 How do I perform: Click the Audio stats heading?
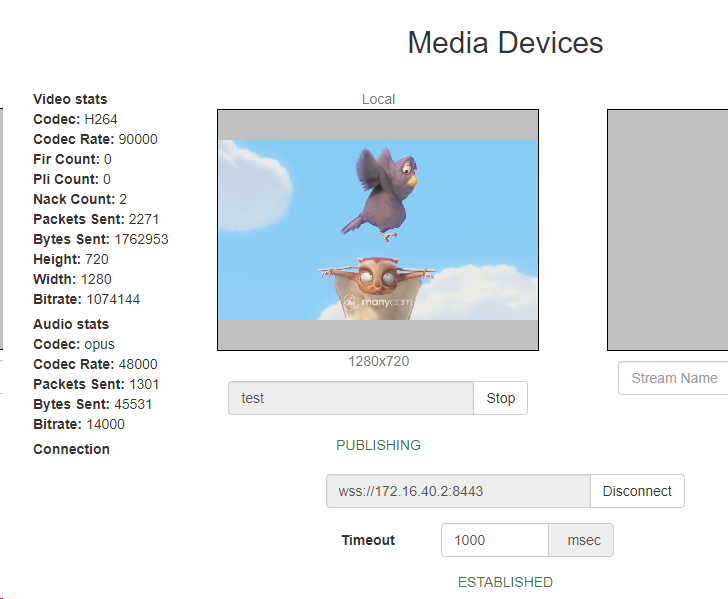click(71, 324)
